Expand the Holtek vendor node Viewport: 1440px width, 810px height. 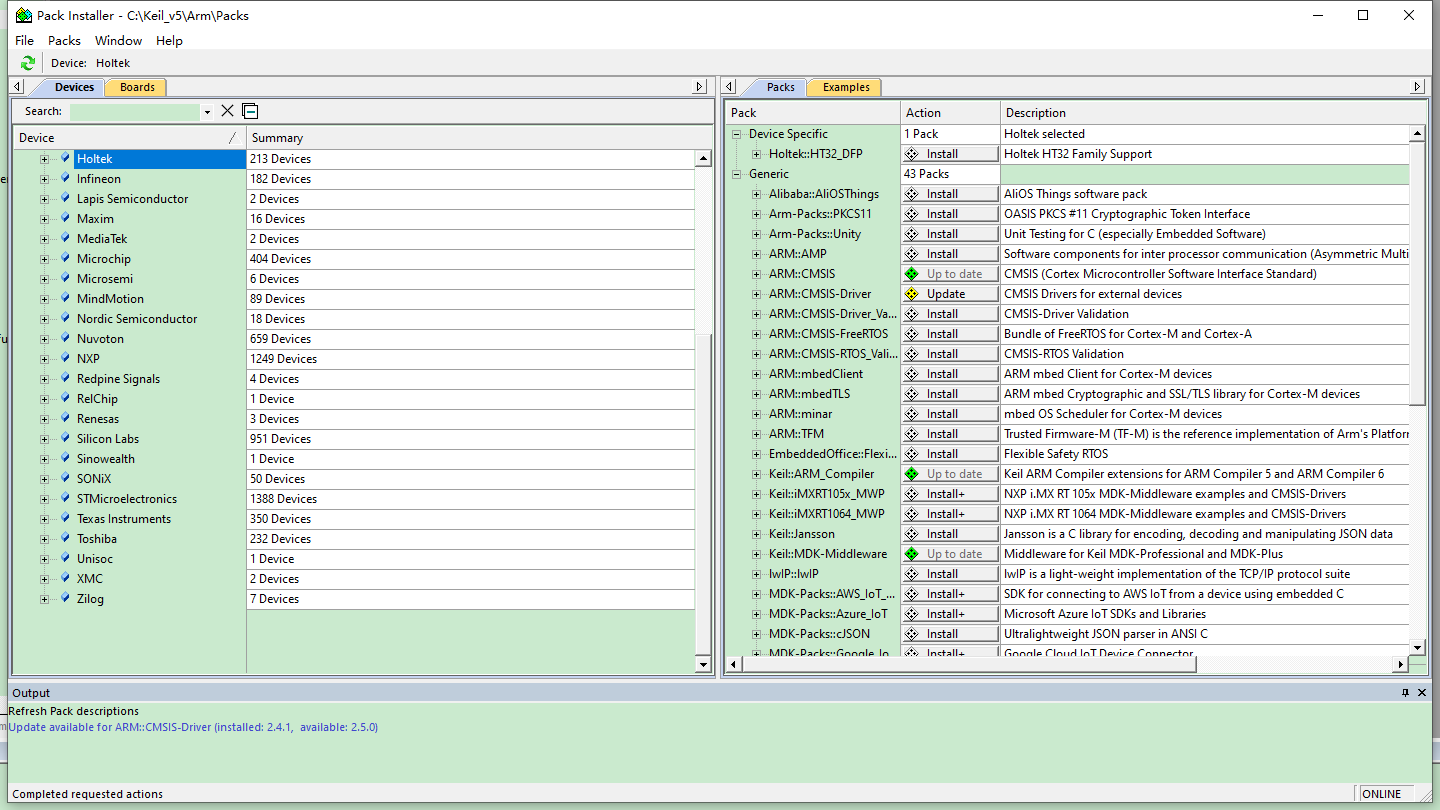coord(44,159)
